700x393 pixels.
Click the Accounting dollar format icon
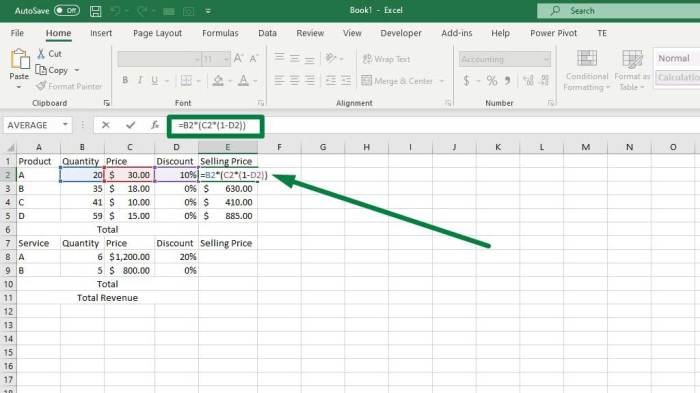(467, 80)
